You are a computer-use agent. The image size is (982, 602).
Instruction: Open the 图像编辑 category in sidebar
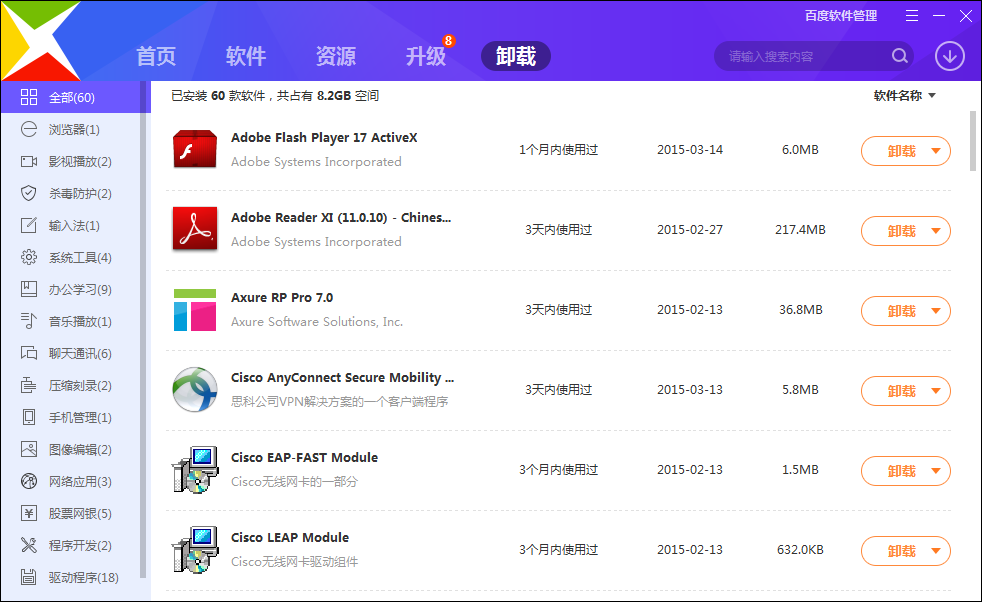pos(28,449)
